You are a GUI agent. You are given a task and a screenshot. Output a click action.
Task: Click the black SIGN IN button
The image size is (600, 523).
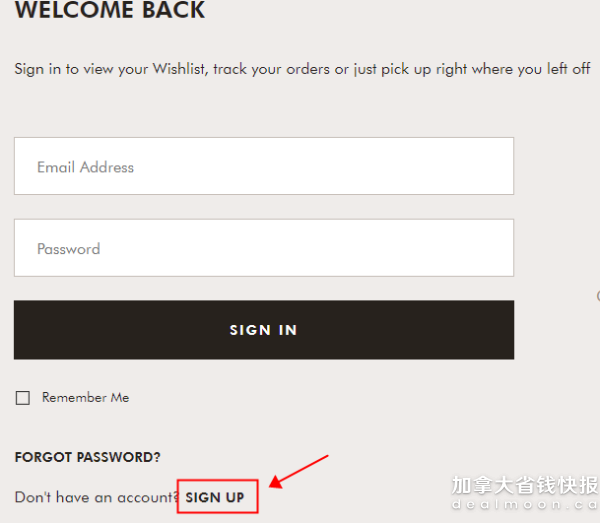coord(264,330)
